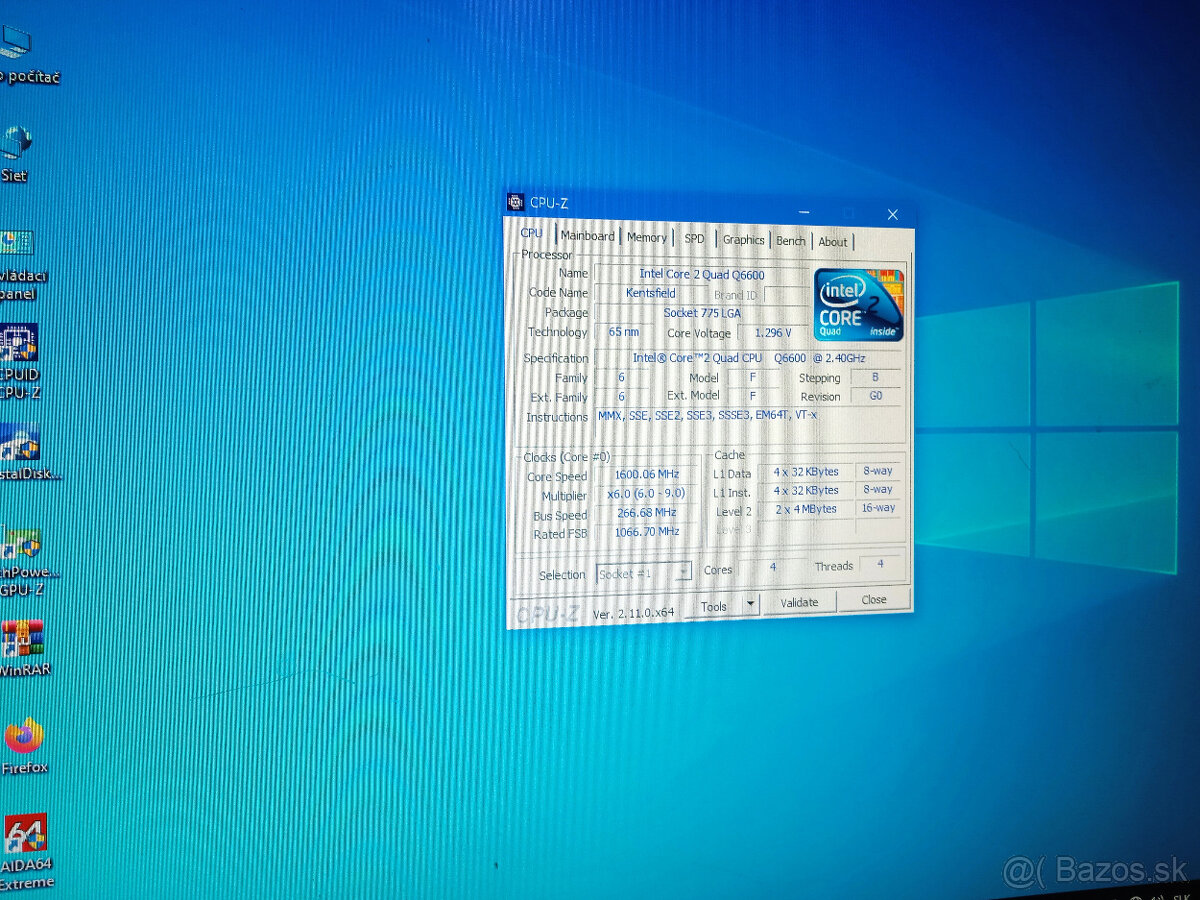The width and height of the screenshot is (1200, 900).
Task: Click the Socket 775 LGA package value
Action: pos(702,313)
